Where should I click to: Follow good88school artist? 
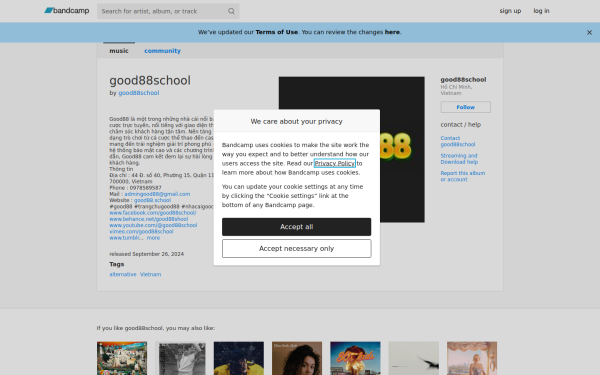point(465,107)
